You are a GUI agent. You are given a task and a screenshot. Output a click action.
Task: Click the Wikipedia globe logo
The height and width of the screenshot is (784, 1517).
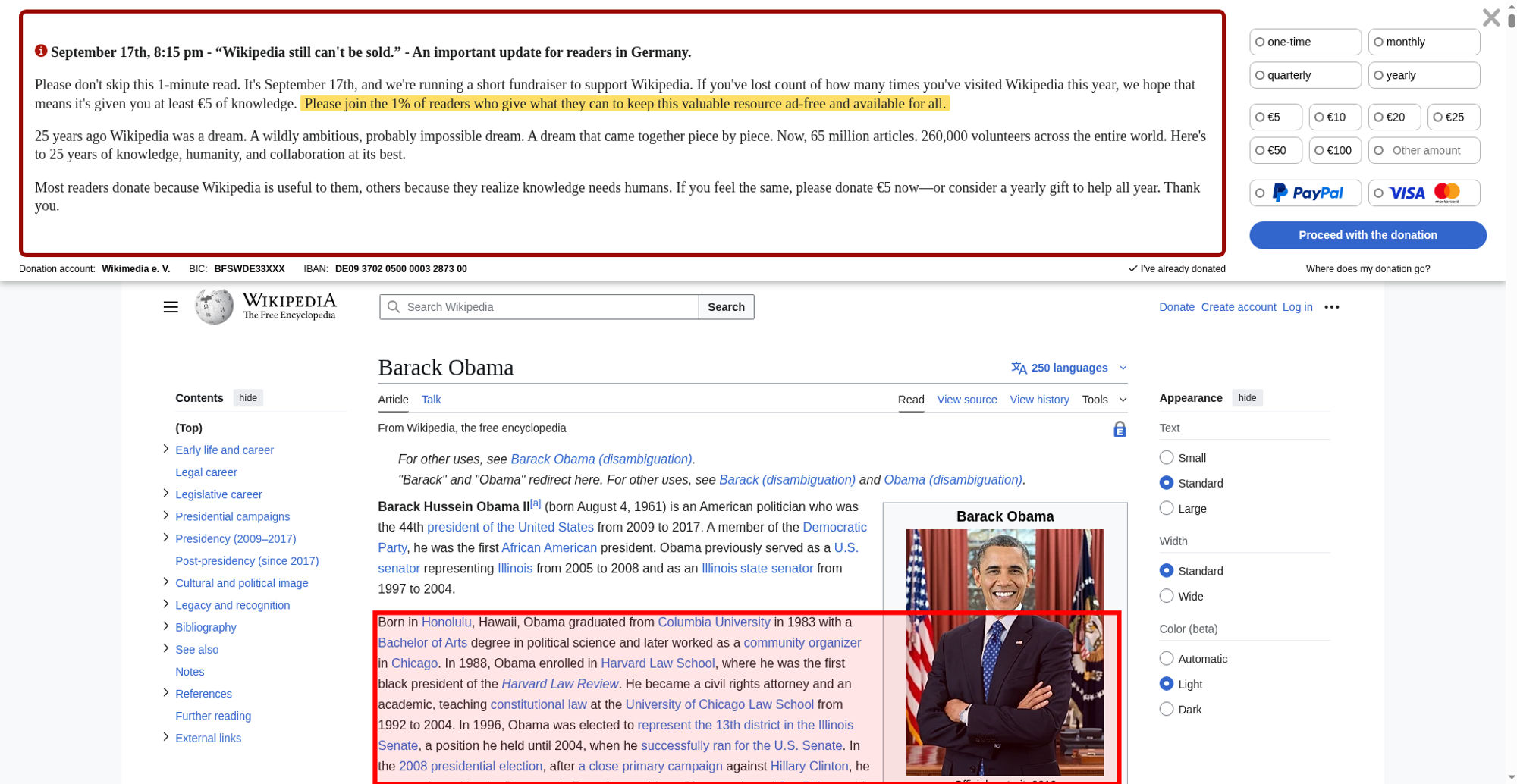tap(214, 306)
